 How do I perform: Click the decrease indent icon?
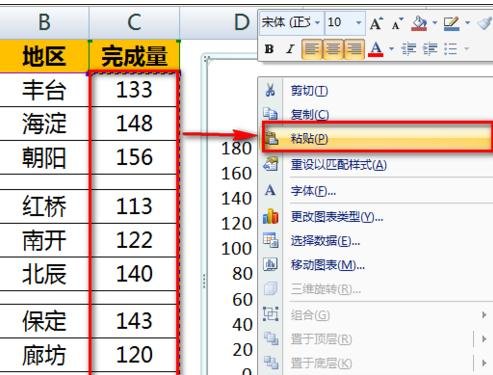click(409, 49)
